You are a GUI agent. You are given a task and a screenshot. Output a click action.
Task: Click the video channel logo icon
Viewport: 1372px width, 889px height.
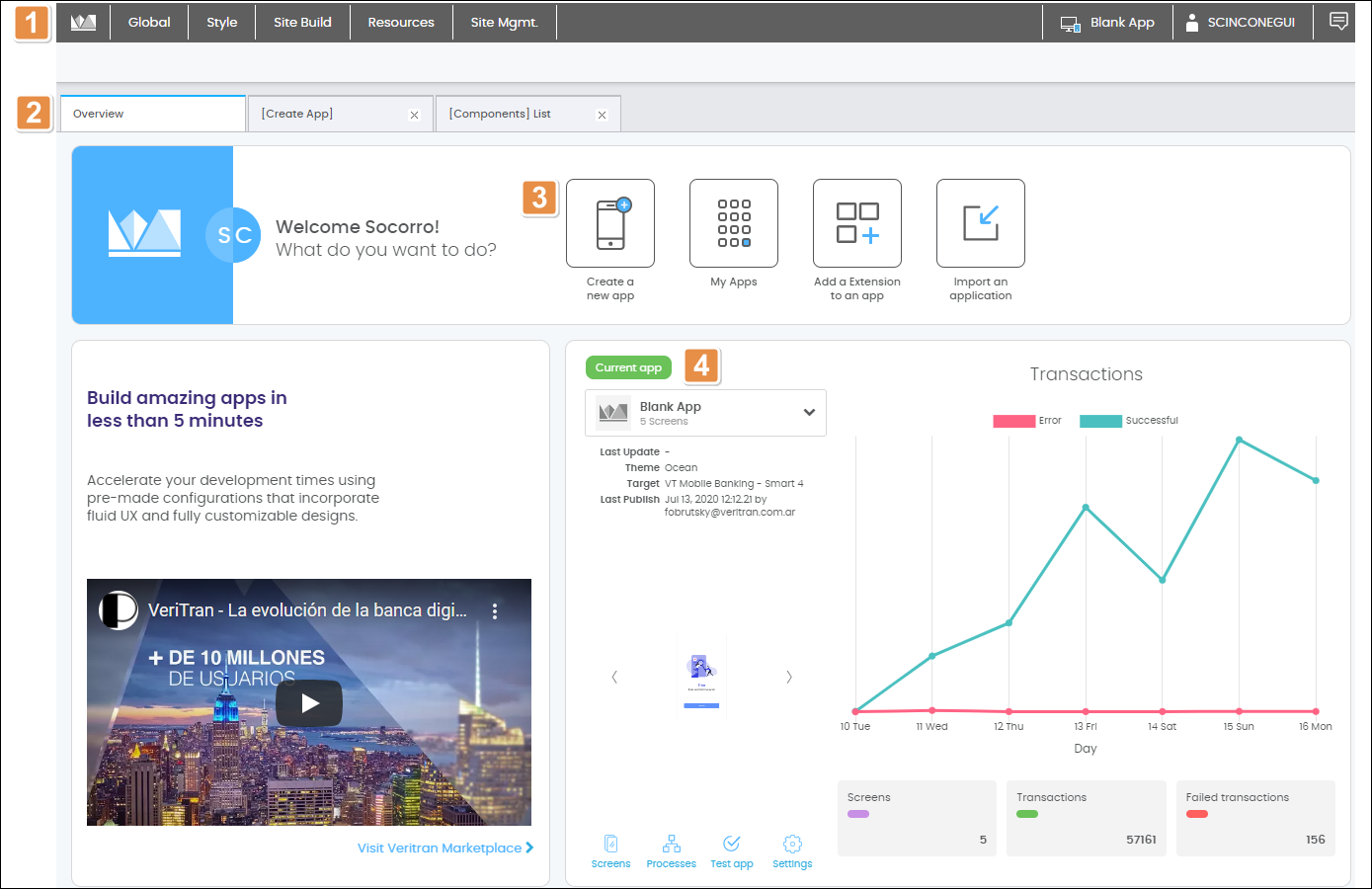118,609
